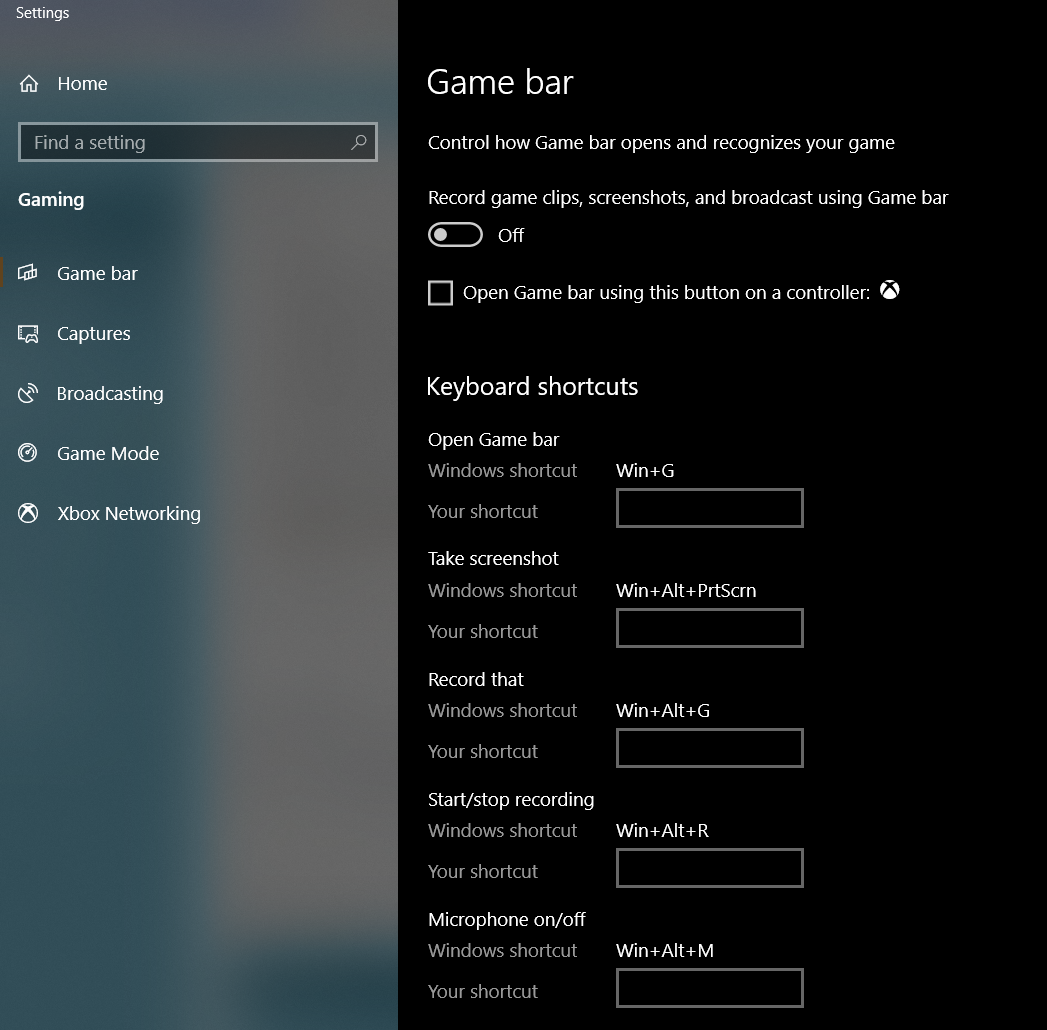Click the Xbox Networking logo icon

click(x=27, y=513)
